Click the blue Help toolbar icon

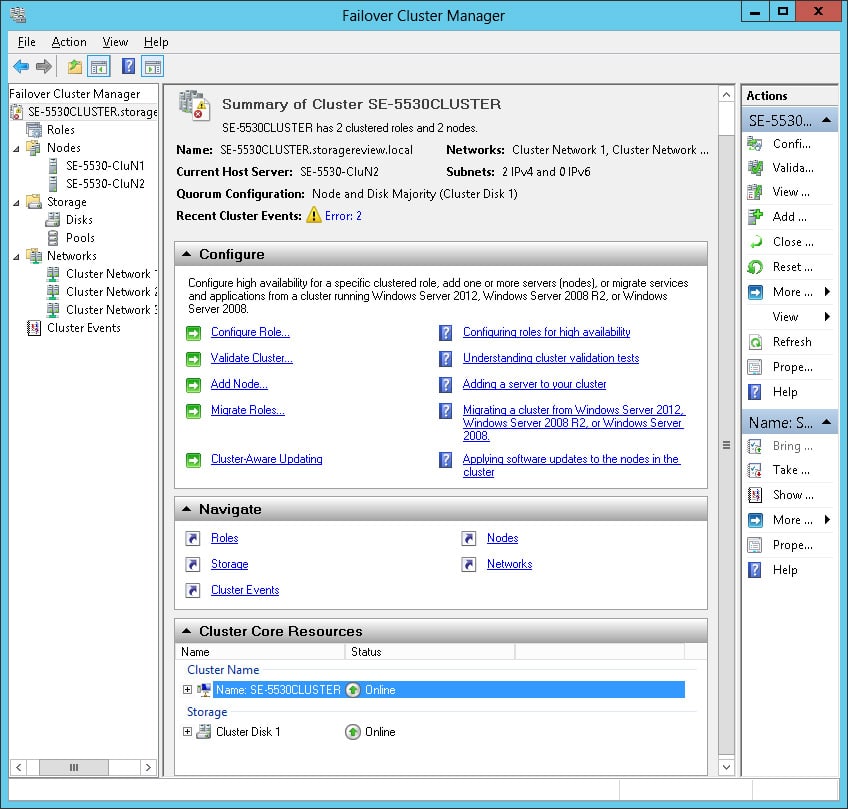128,66
